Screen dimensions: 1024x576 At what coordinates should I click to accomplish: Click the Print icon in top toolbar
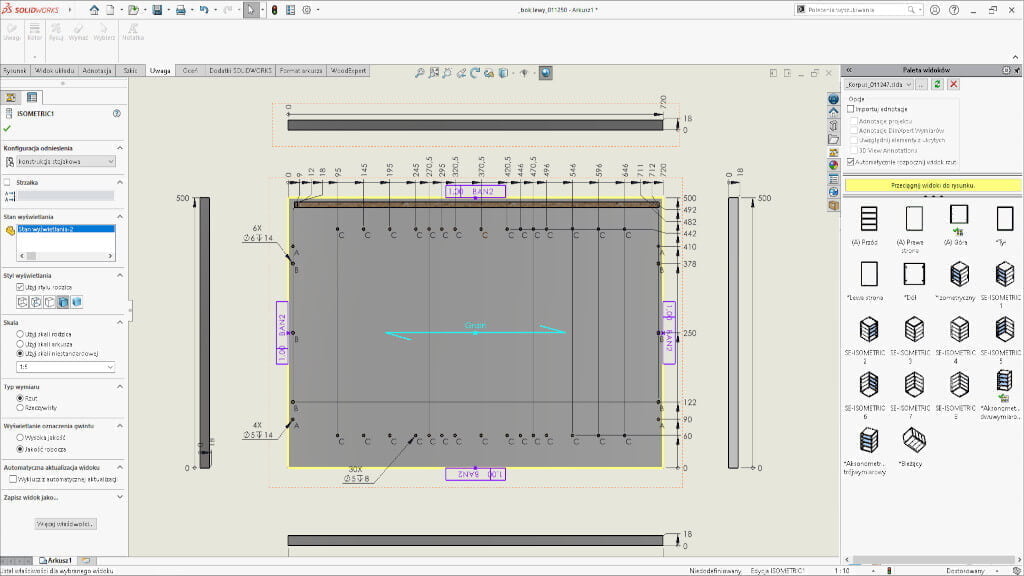point(180,10)
